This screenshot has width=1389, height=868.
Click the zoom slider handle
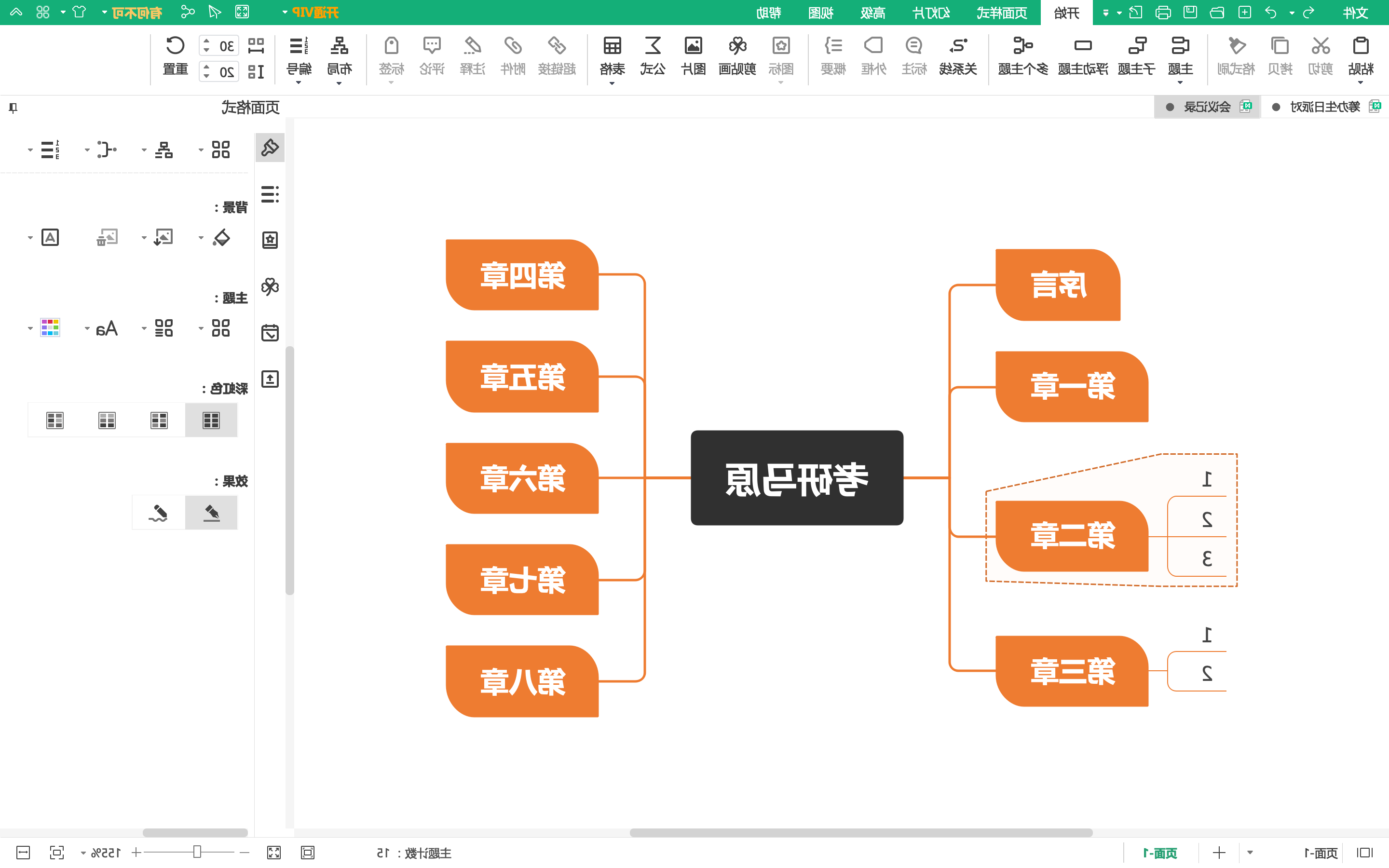pos(197,852)
